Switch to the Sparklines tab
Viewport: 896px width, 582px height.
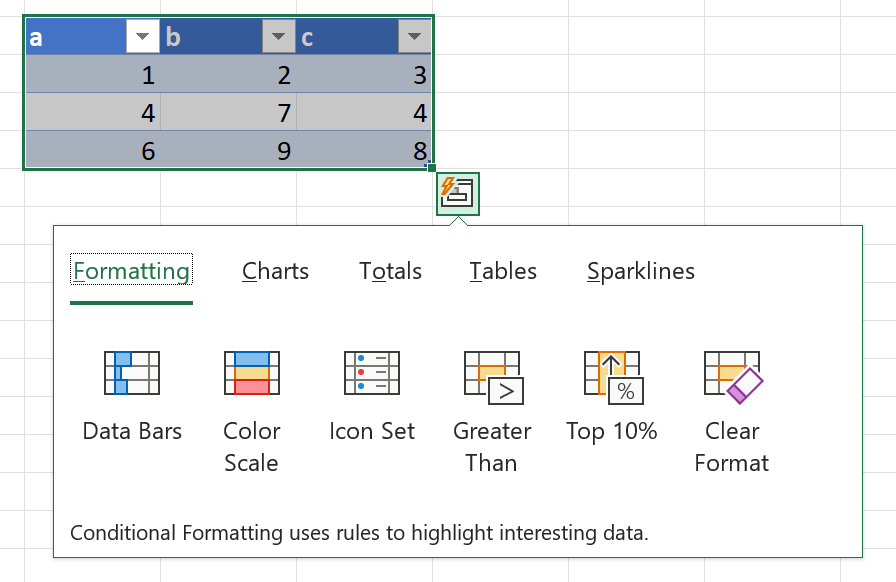[641, 271]
